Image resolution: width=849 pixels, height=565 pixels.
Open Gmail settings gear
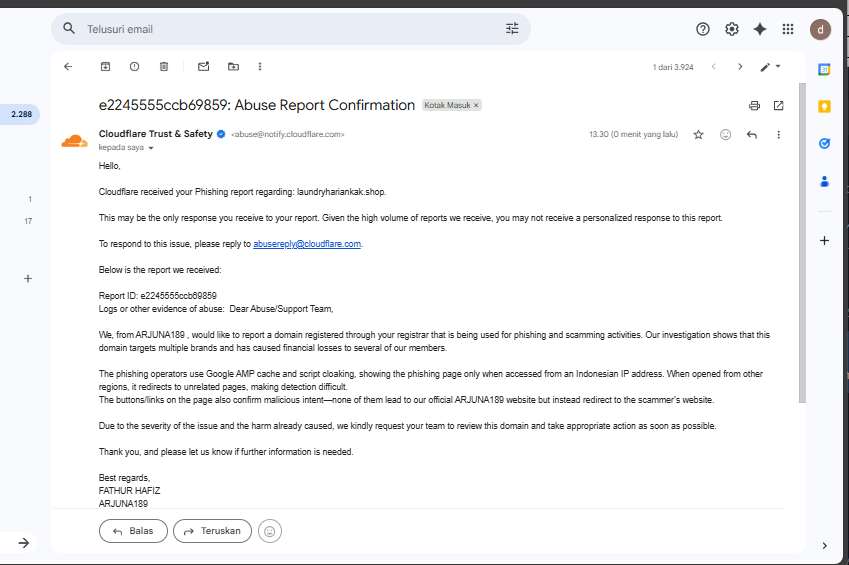coord(732,29)
